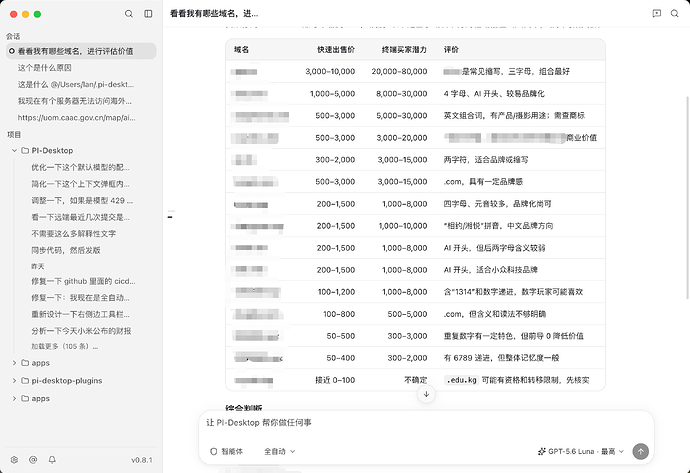
Task: Open the notifications bell icon
Action: pyautogui.click(x=52, y=460)
